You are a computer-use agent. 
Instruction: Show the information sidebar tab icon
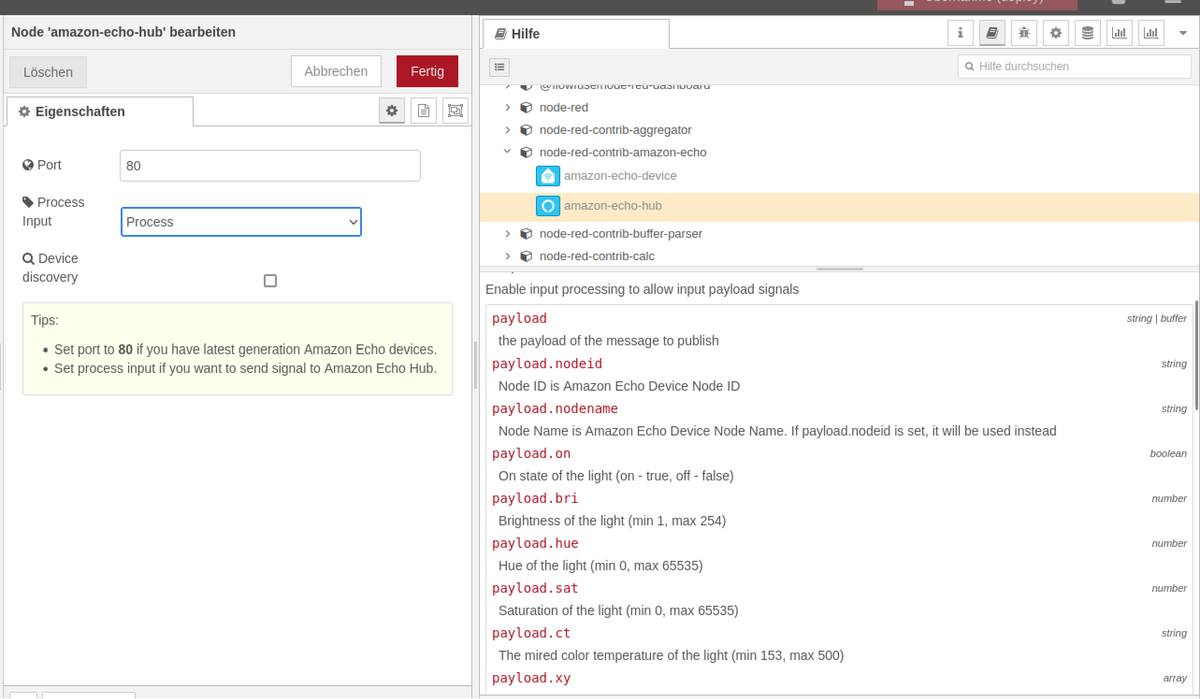960,33
